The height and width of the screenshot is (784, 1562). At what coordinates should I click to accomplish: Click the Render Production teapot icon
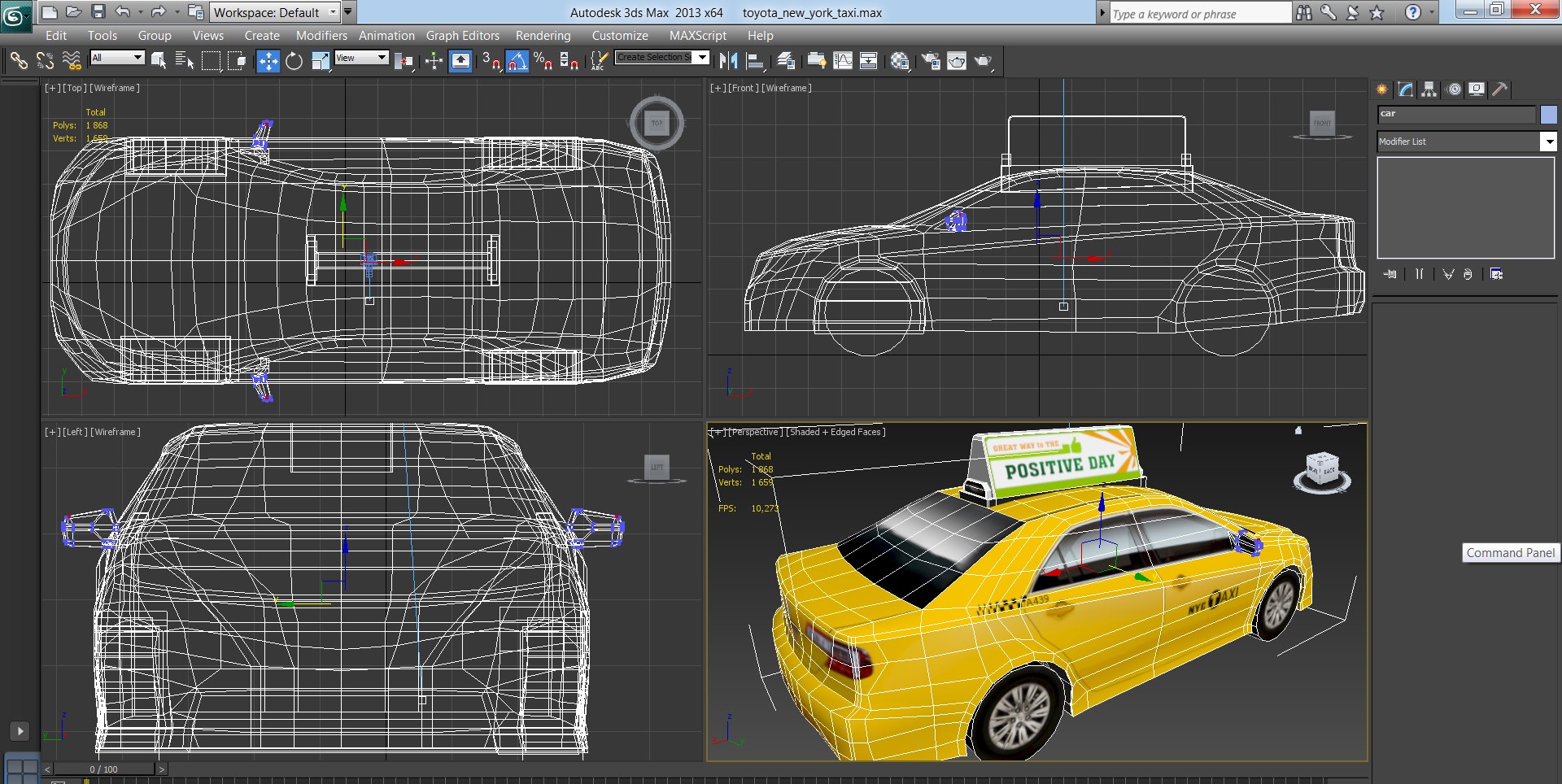coord(984,61)
